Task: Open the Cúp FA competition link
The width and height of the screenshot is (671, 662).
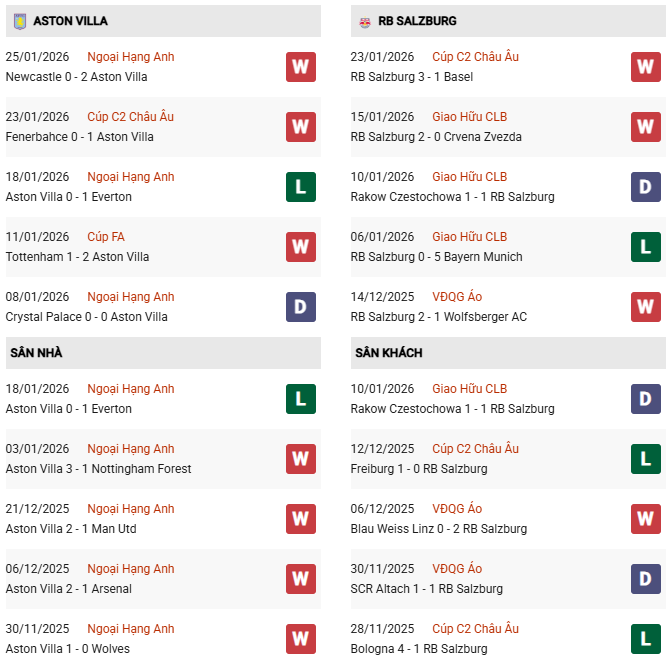Action: click(105, 237)
